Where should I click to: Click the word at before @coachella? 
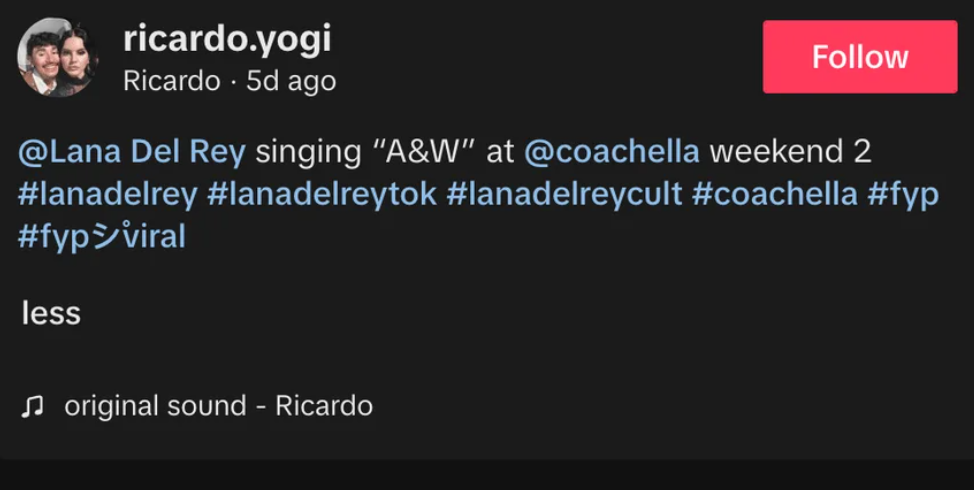(500, 152)
